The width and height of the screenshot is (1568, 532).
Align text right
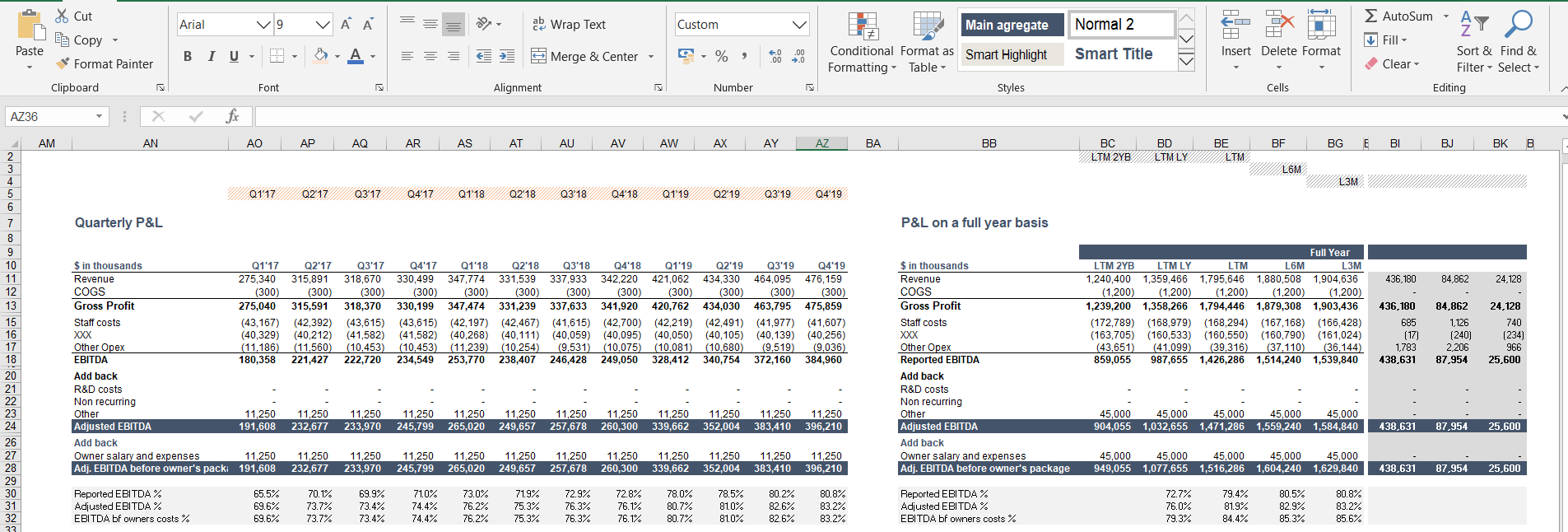[x=453, y=56]
